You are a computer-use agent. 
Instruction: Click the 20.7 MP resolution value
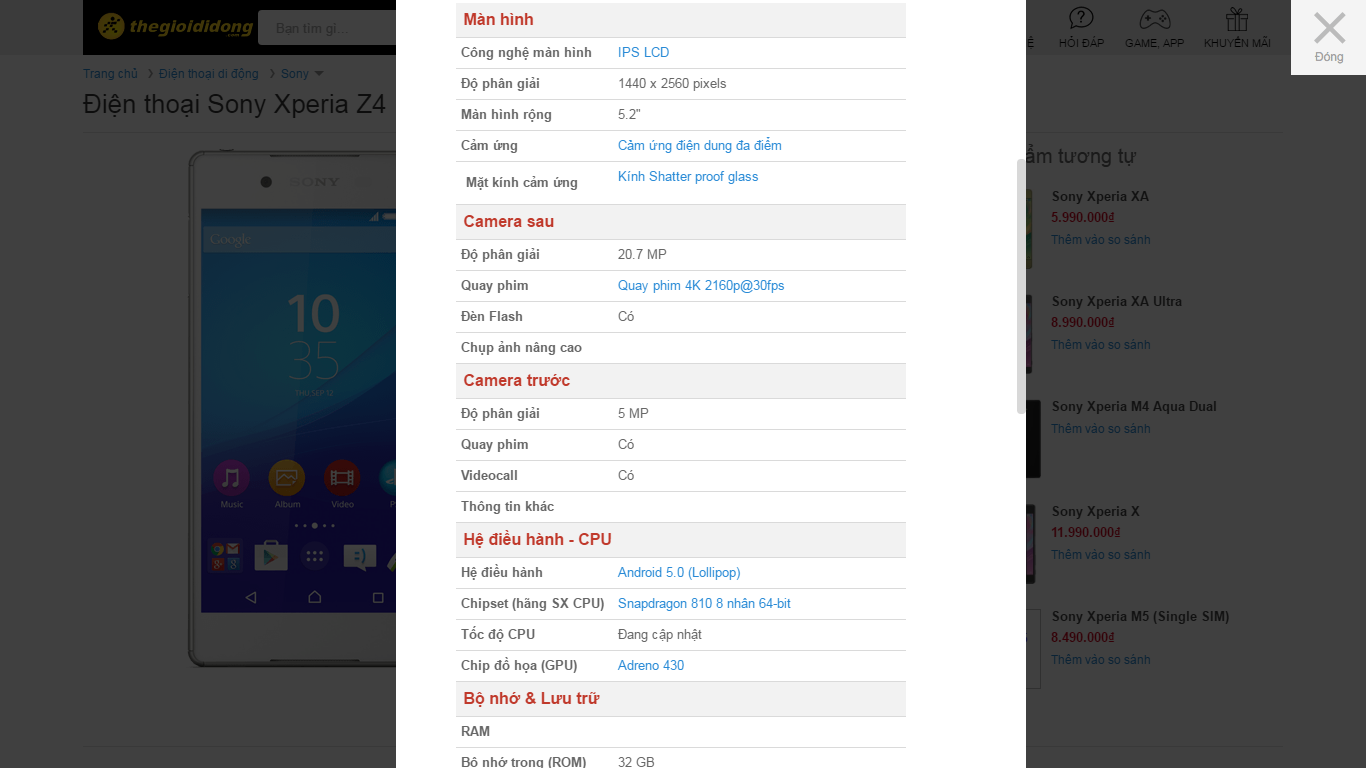642,255
